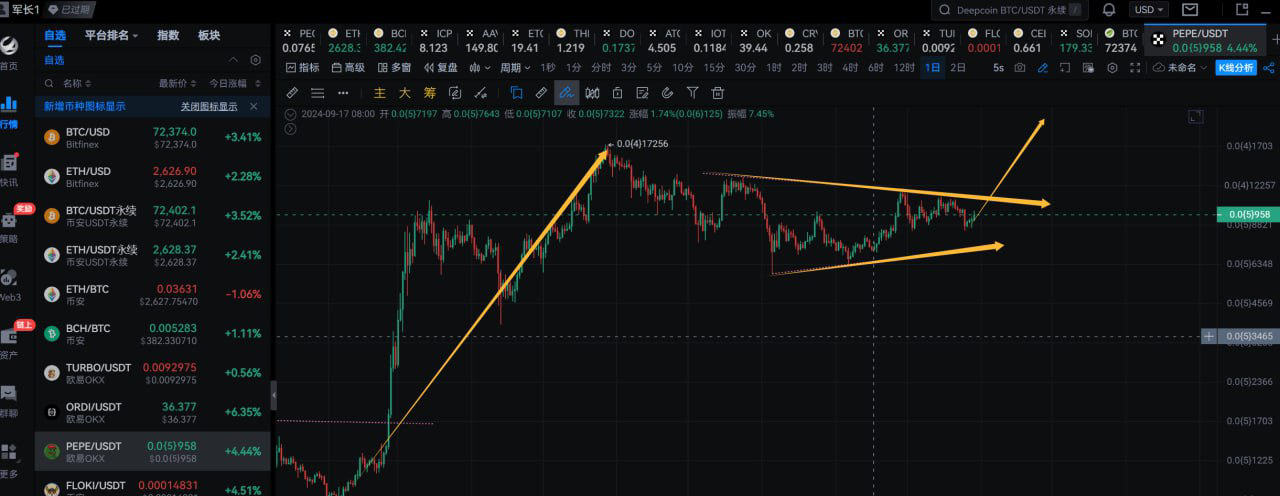1280x496 pixels.
Task: Open the Web3 sidebar icon
Action: click(x=9, y=284)
